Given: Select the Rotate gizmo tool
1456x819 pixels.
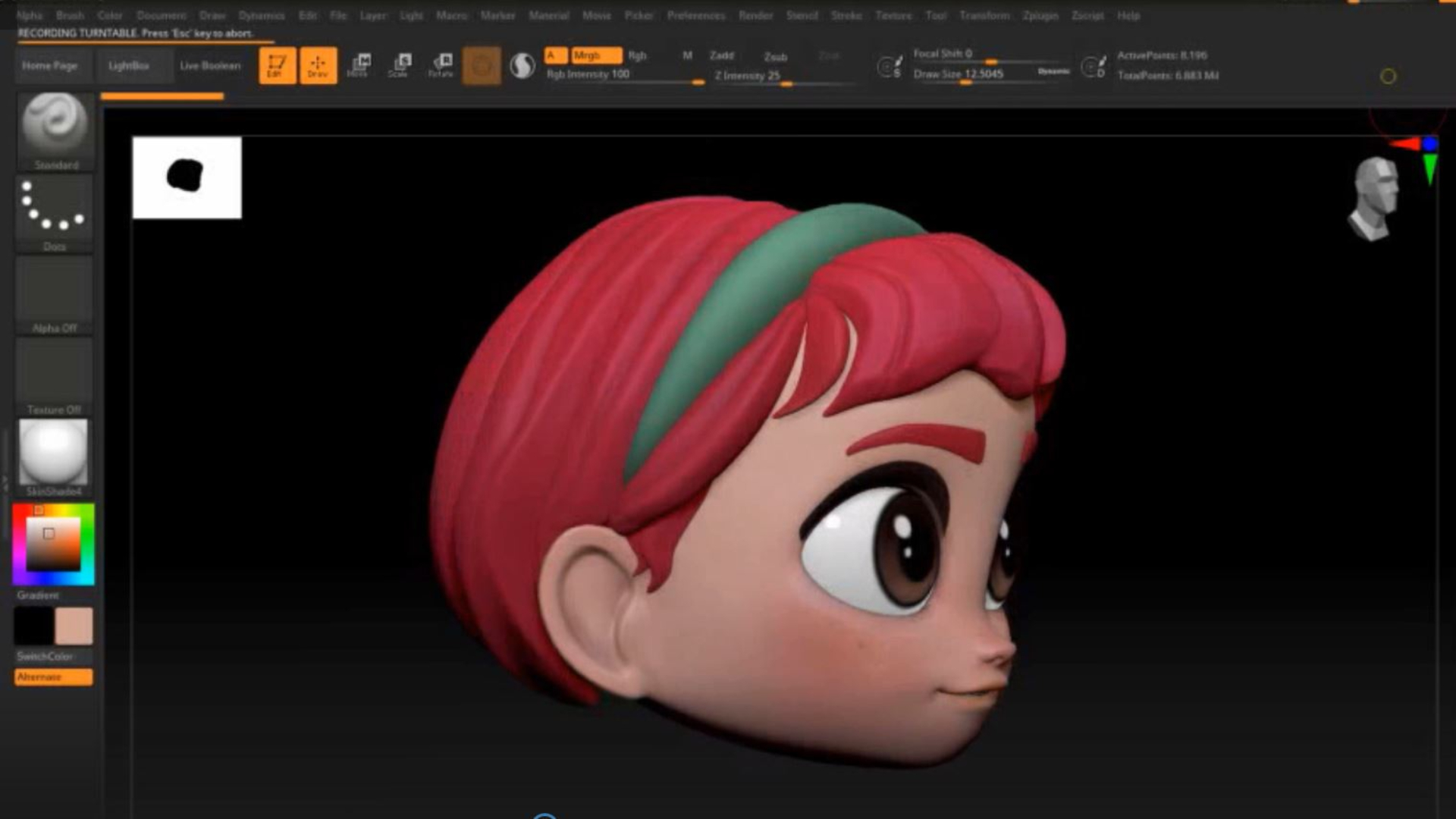Looking at the screenshot, I should tap(441, 65).
